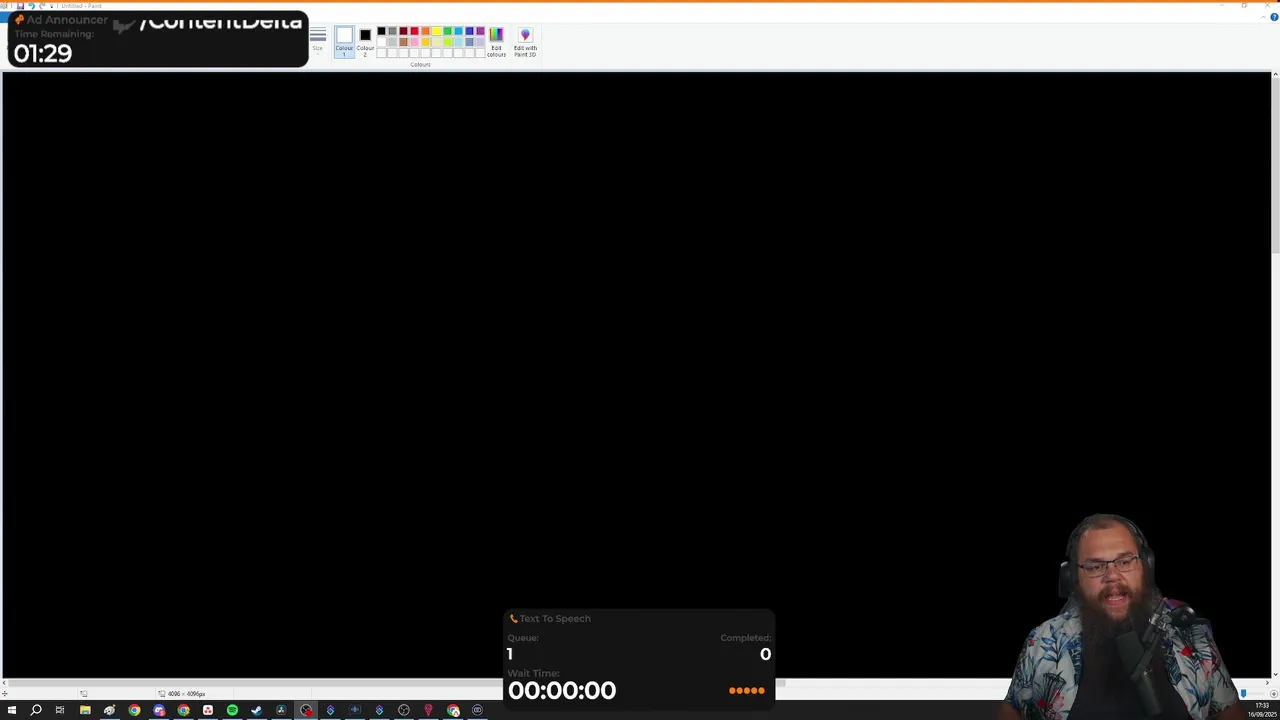Open the taskbar Search icon
Screen dimensions: 1280x720
click(36, 710)
